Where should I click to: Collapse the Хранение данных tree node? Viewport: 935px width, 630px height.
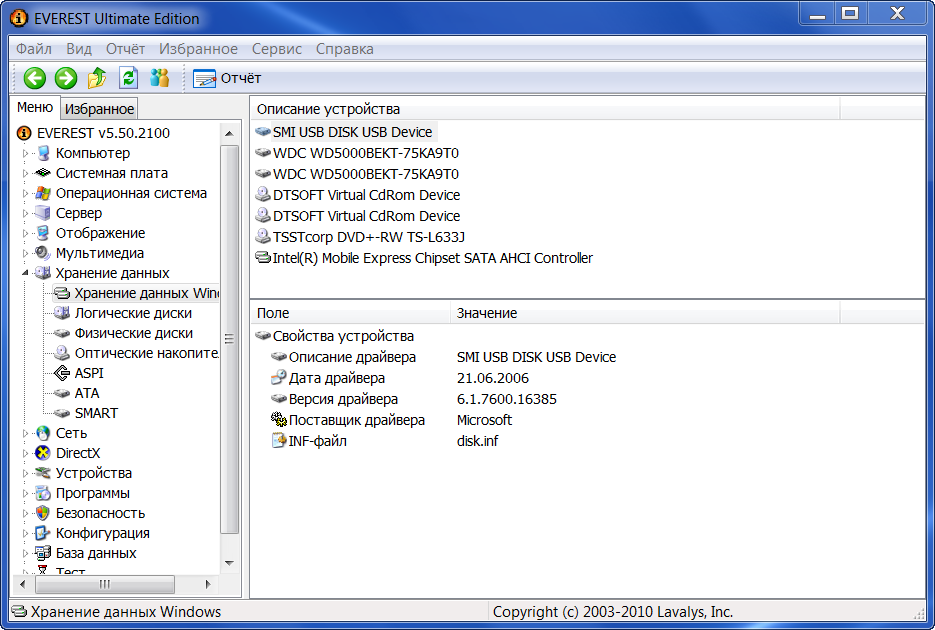(25, 273)
